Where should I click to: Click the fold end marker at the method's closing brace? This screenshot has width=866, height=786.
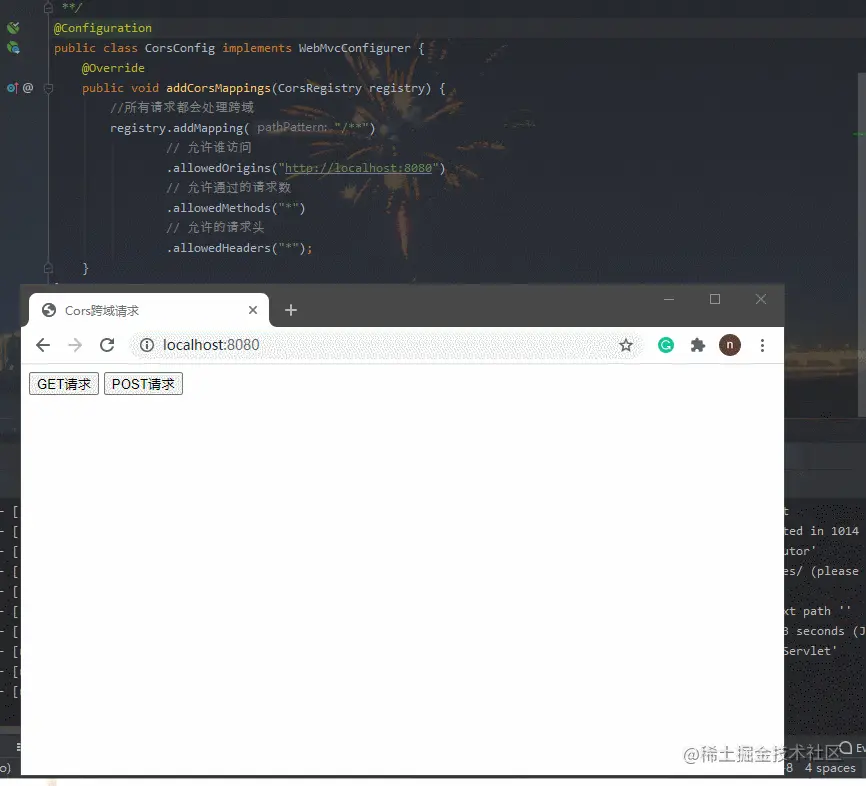tap(48, 268)
